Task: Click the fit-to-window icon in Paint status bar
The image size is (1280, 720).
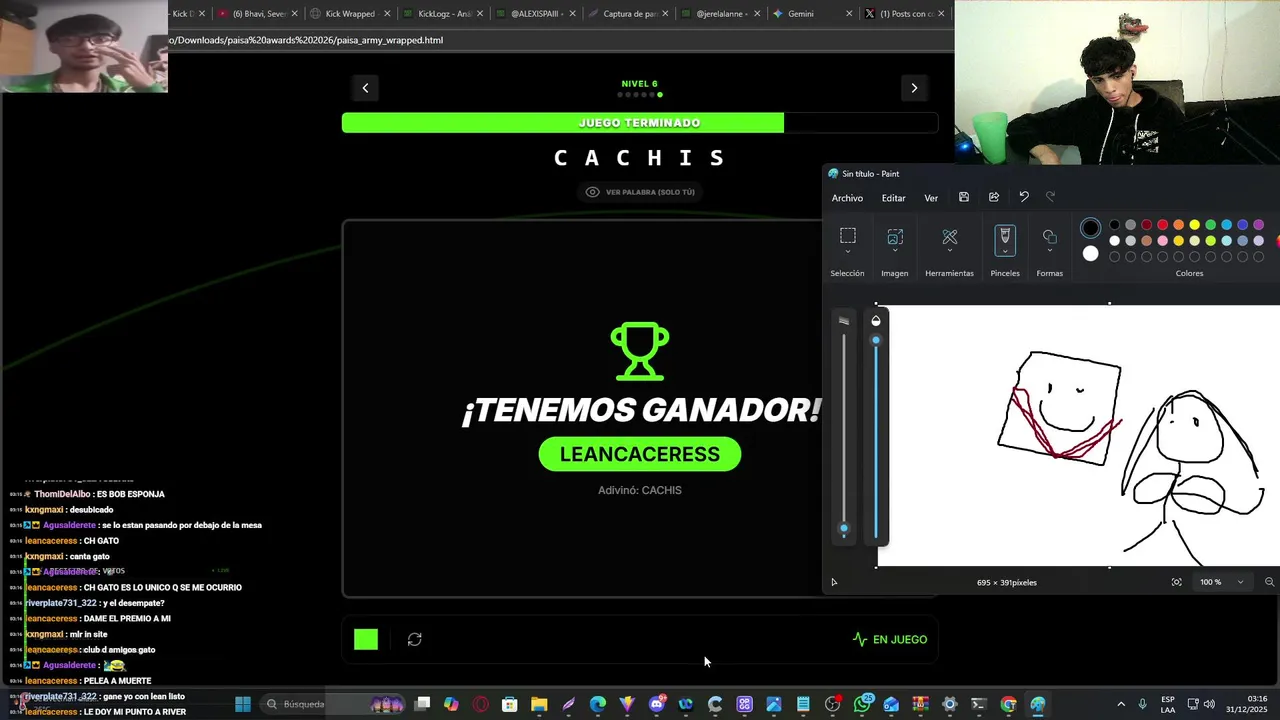Action: [1176, 582]
